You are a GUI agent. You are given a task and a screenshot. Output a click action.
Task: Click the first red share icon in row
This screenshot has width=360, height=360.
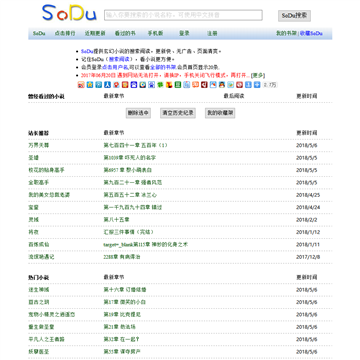pyautogui.click(x=81, y=85)
